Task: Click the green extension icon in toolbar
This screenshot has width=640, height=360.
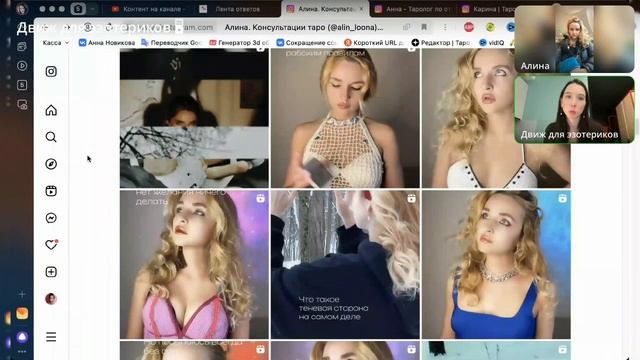Action: click(x=490, y=27)
